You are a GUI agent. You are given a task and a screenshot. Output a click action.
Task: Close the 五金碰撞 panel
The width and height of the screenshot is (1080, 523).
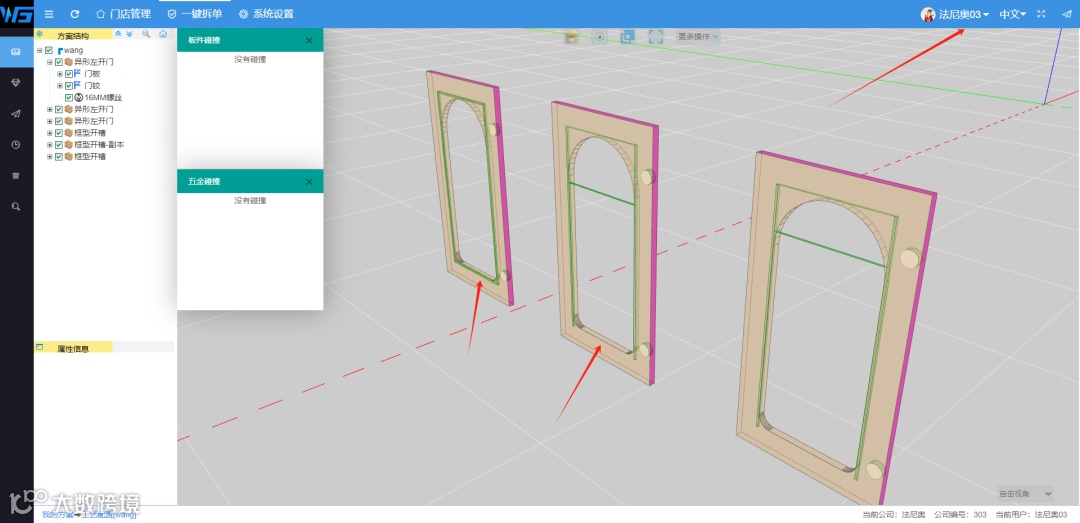point(309,182)
